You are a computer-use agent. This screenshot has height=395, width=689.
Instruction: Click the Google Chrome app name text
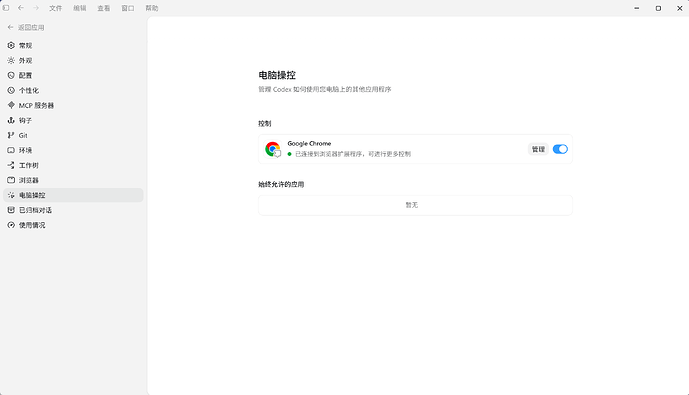[309, 144]
